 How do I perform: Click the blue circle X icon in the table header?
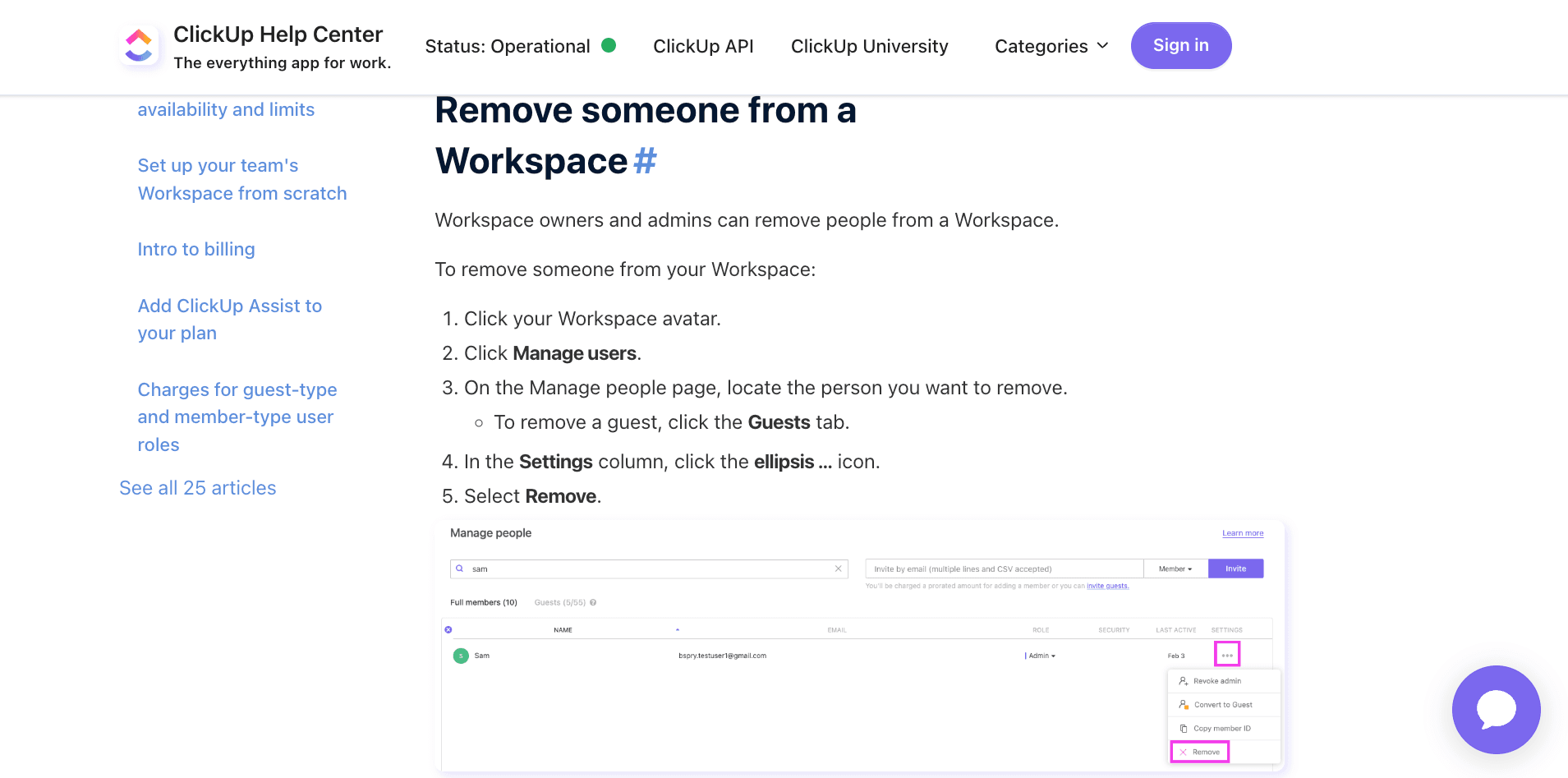click(448, 630)
